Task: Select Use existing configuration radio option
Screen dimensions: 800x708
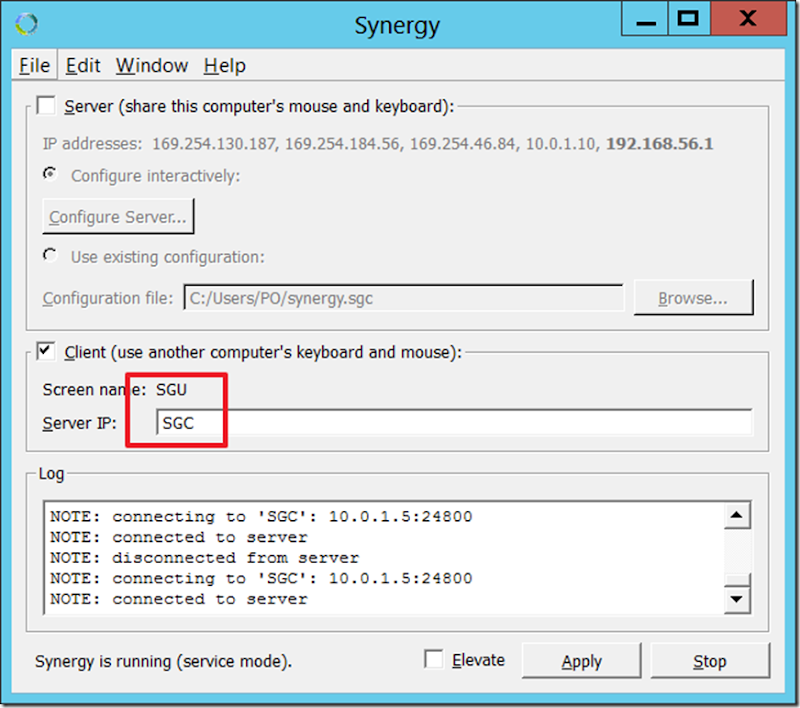Action: (x=50, y=256)
